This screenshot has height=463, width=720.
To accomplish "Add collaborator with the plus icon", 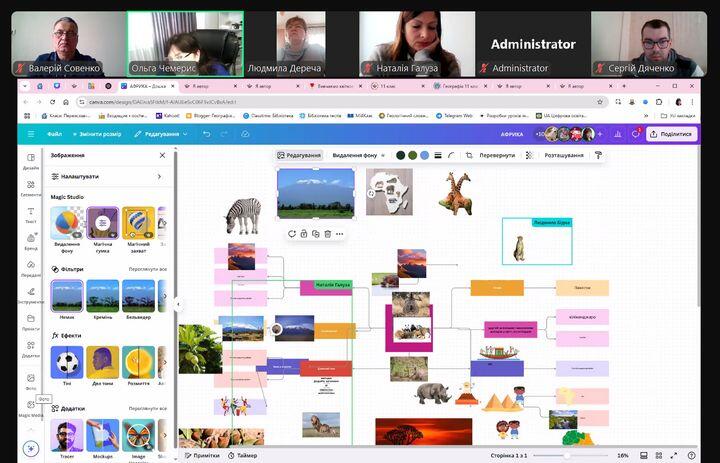I will (x=600, y=134).
